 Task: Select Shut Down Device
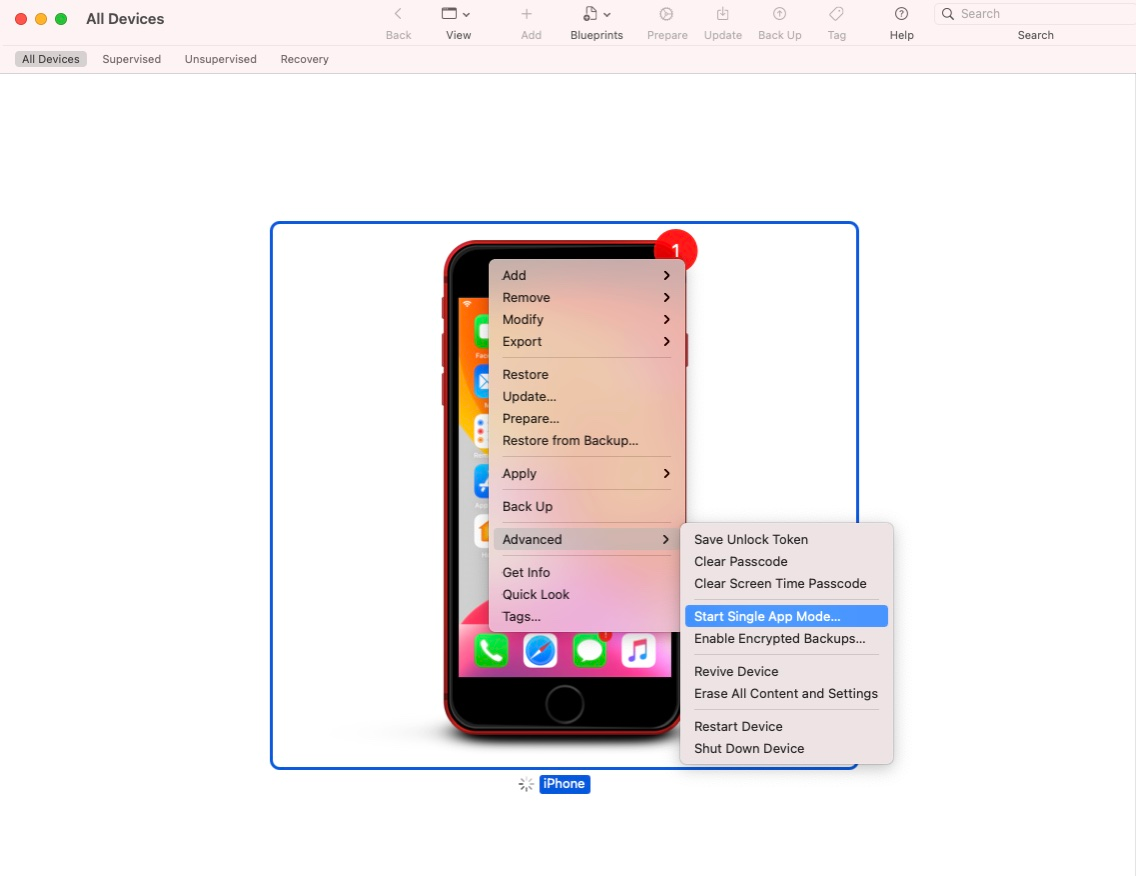click(x=786, y=748)
